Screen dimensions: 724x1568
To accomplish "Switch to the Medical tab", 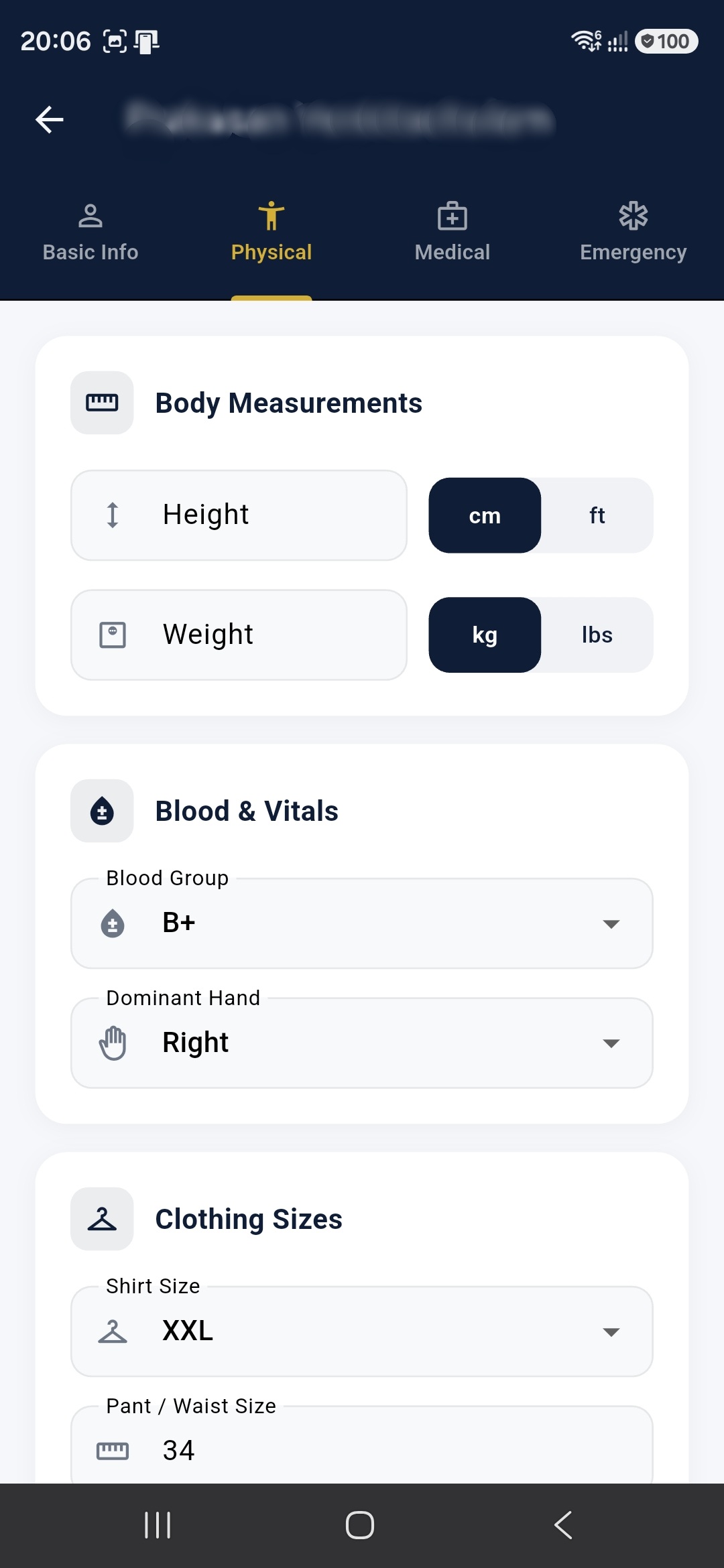I will tap(452, 232).
